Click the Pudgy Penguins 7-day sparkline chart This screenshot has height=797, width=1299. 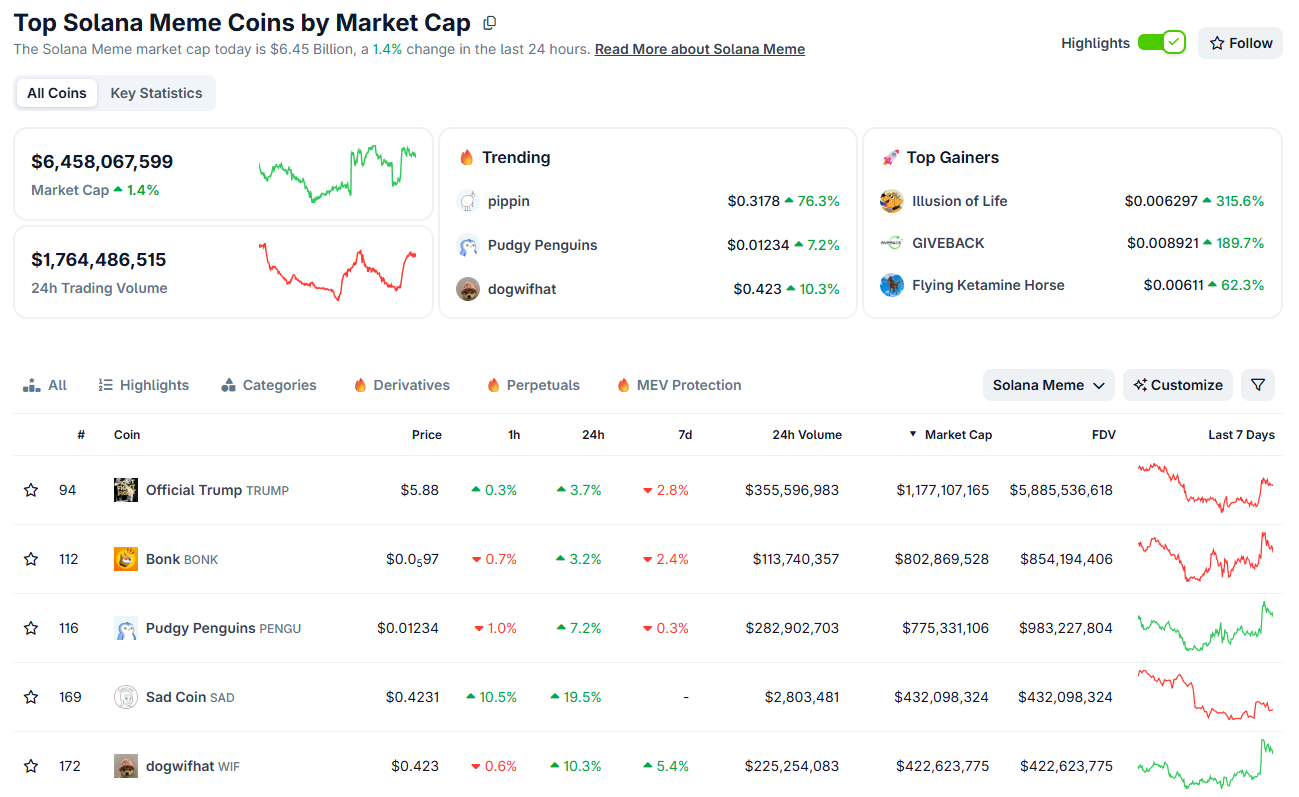click(1207, 627)
